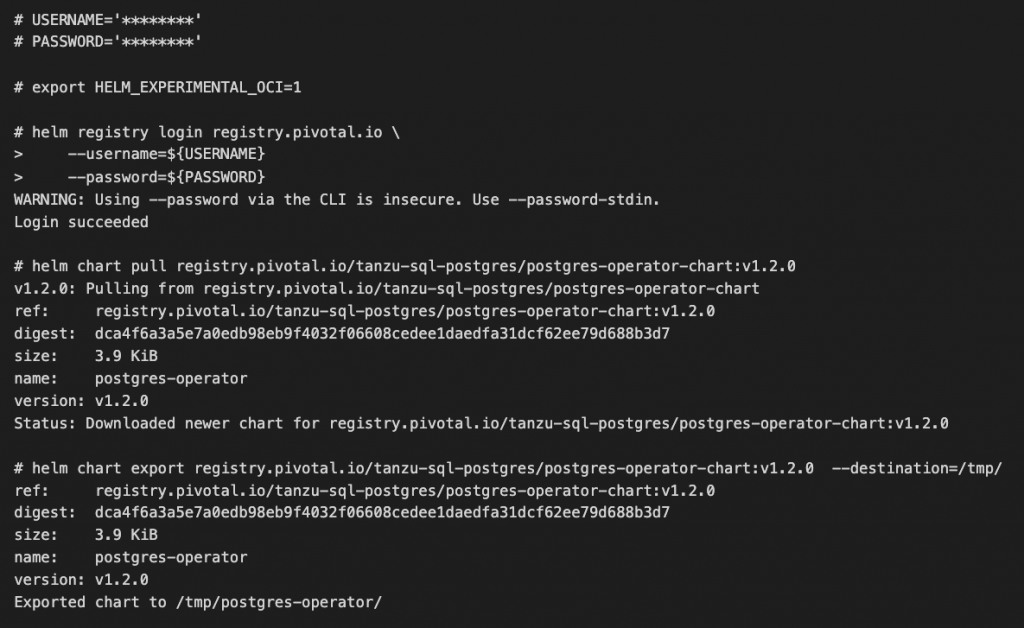Click the PASSWORD variable assignment line
Image resolution: width=1024 pixels, height=628 pixels.
click(107, 42)
